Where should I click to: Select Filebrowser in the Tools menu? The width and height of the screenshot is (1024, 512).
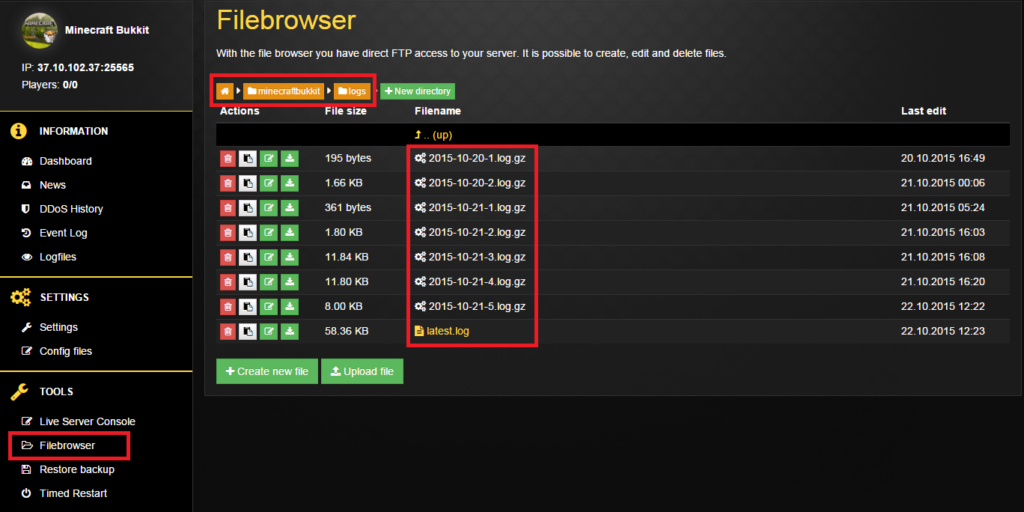67,446
